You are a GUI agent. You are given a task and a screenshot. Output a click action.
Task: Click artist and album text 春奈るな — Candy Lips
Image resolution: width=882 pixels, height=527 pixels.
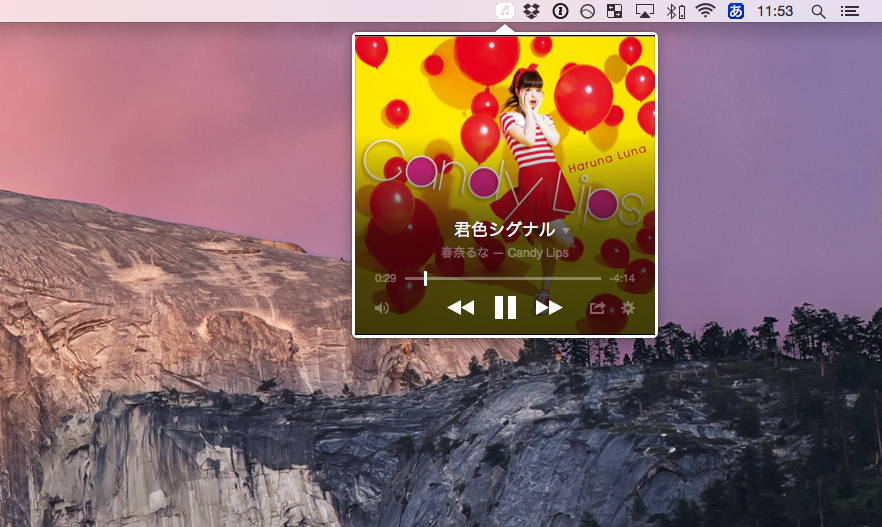pos(505,253)
